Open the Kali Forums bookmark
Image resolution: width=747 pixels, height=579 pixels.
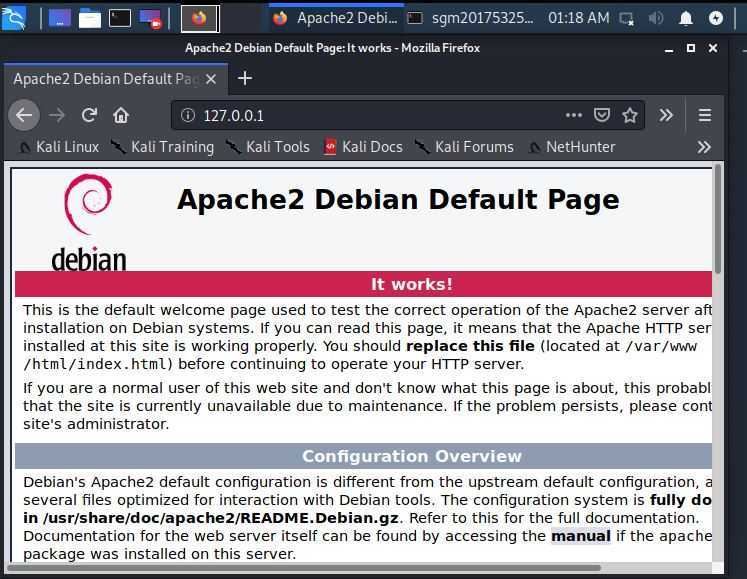pos(464,147)
